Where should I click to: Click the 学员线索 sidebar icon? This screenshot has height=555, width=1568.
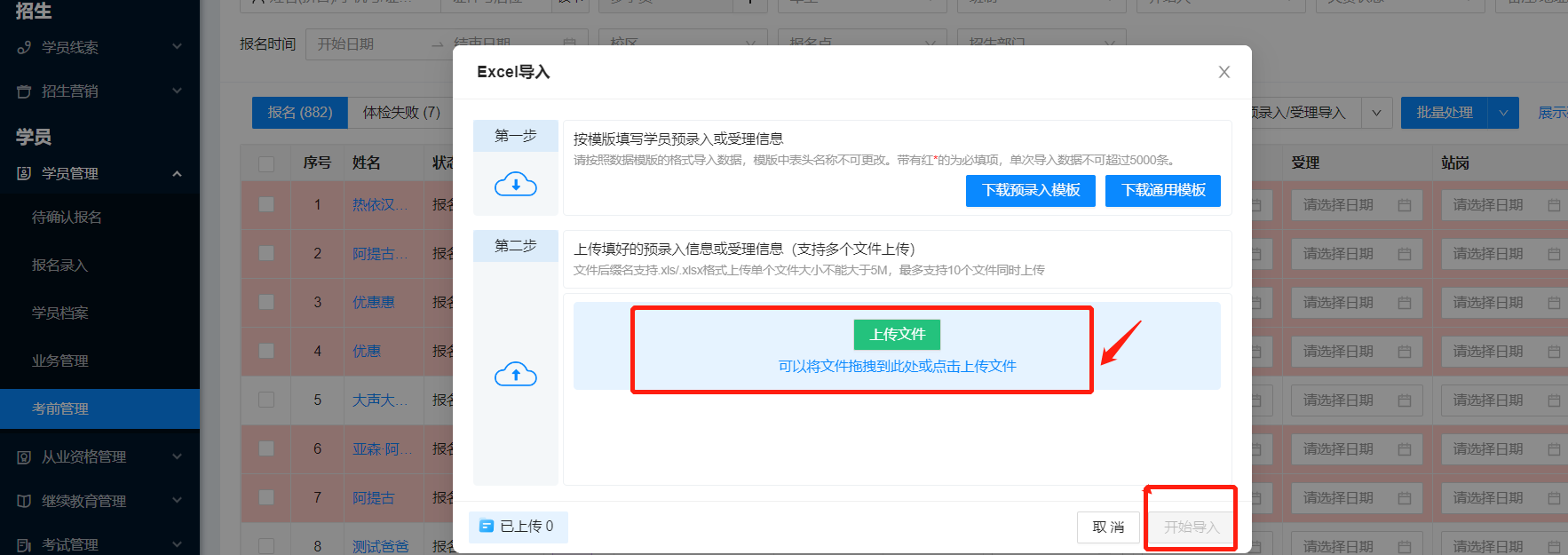click(24, 47)
